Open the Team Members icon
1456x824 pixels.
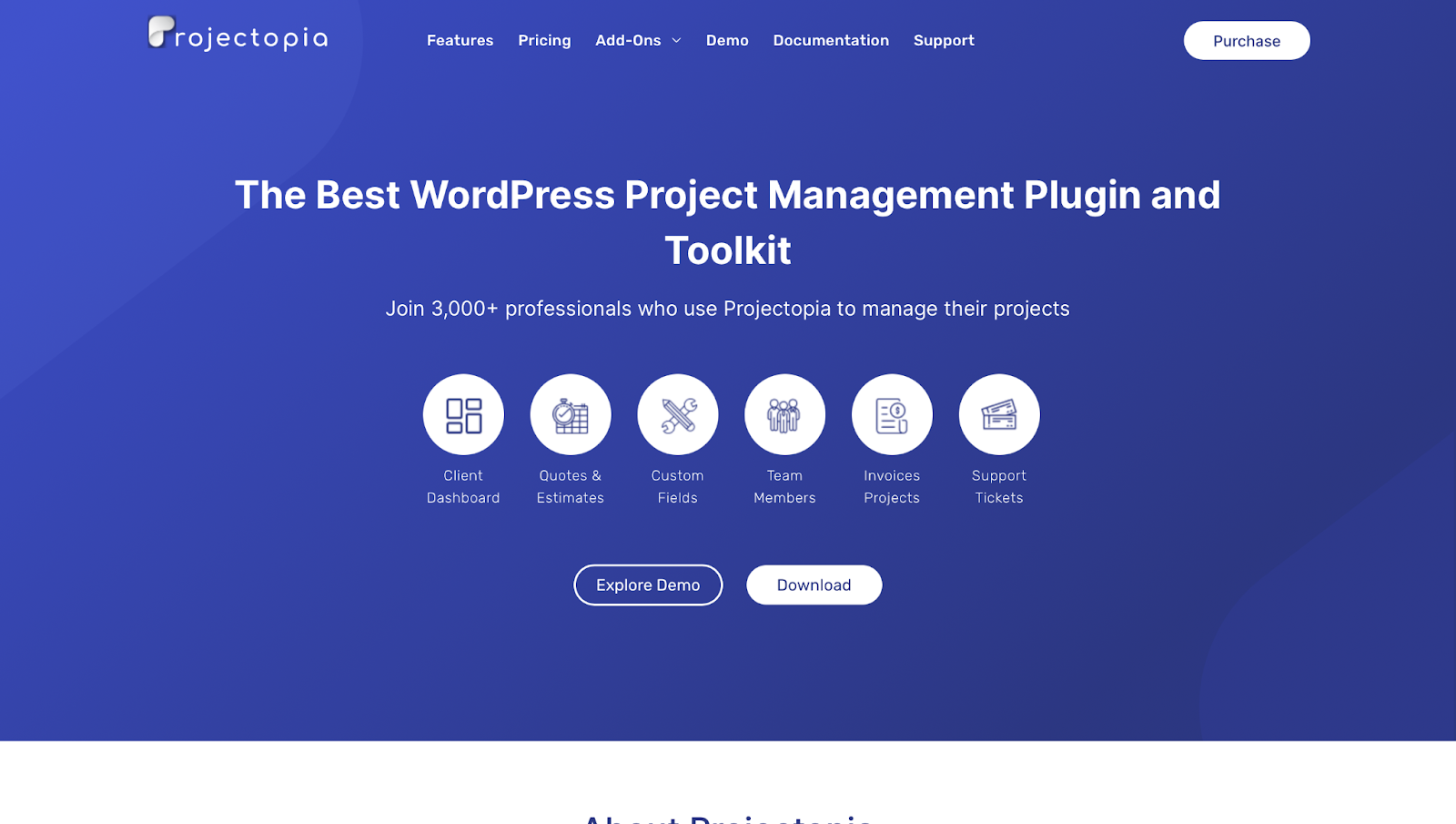(784, 414)
